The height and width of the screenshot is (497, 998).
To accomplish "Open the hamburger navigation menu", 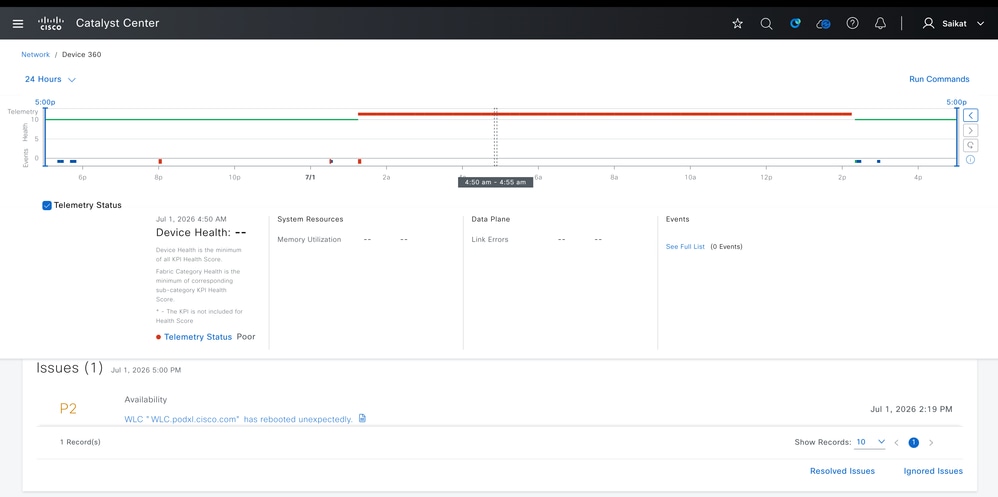I will pos(18,24).
